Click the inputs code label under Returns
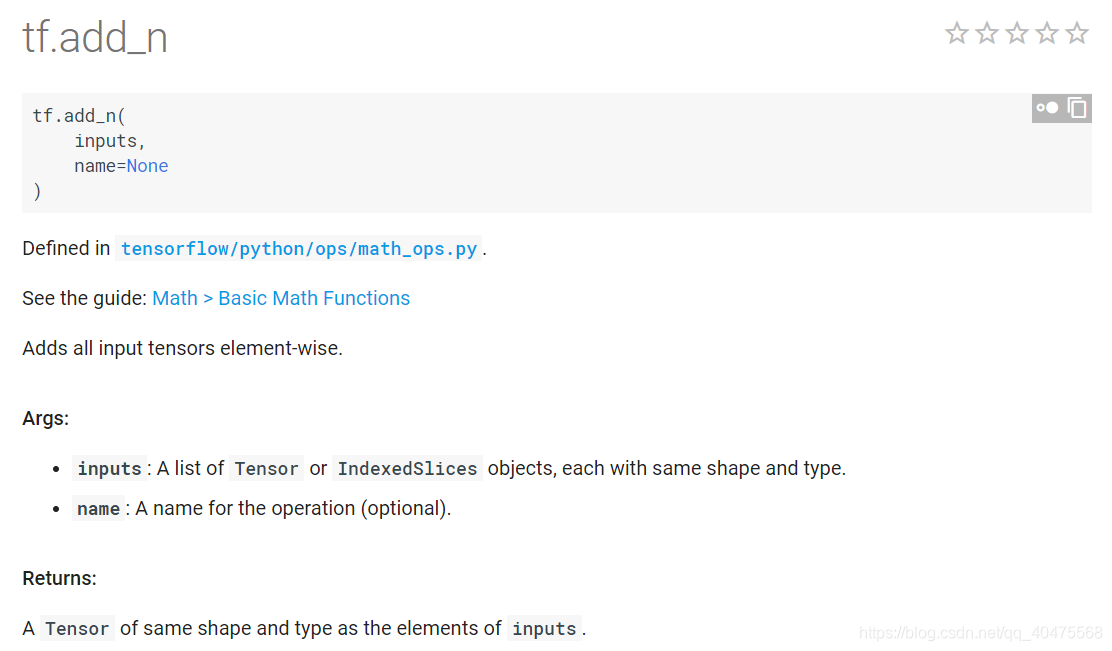 (x=544, y=628)
